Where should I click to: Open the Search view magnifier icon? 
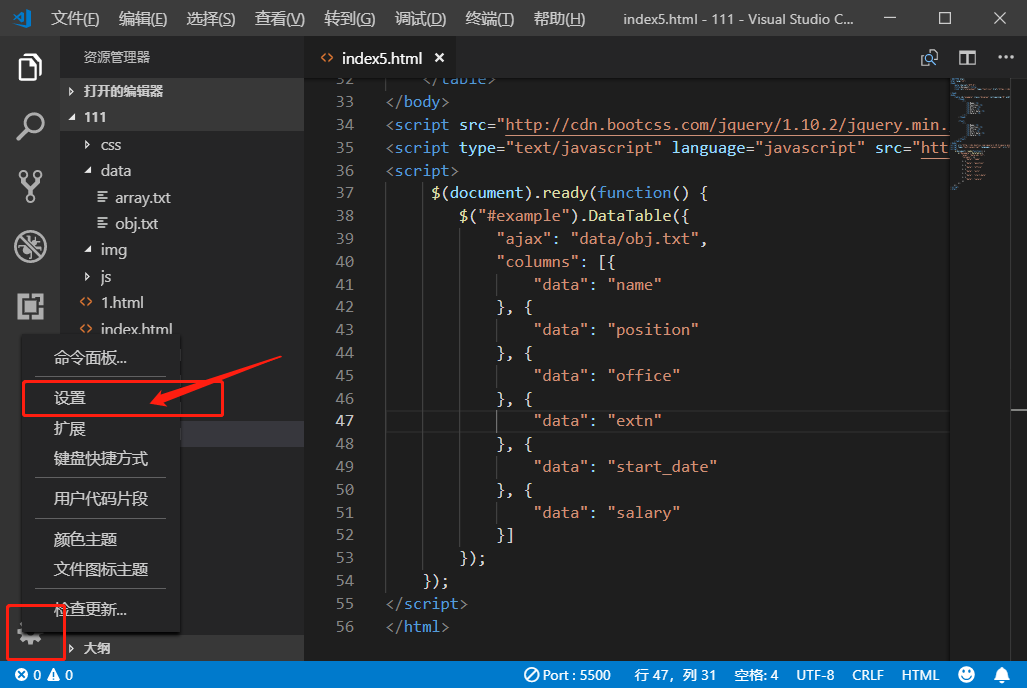[x=29, y=126]
